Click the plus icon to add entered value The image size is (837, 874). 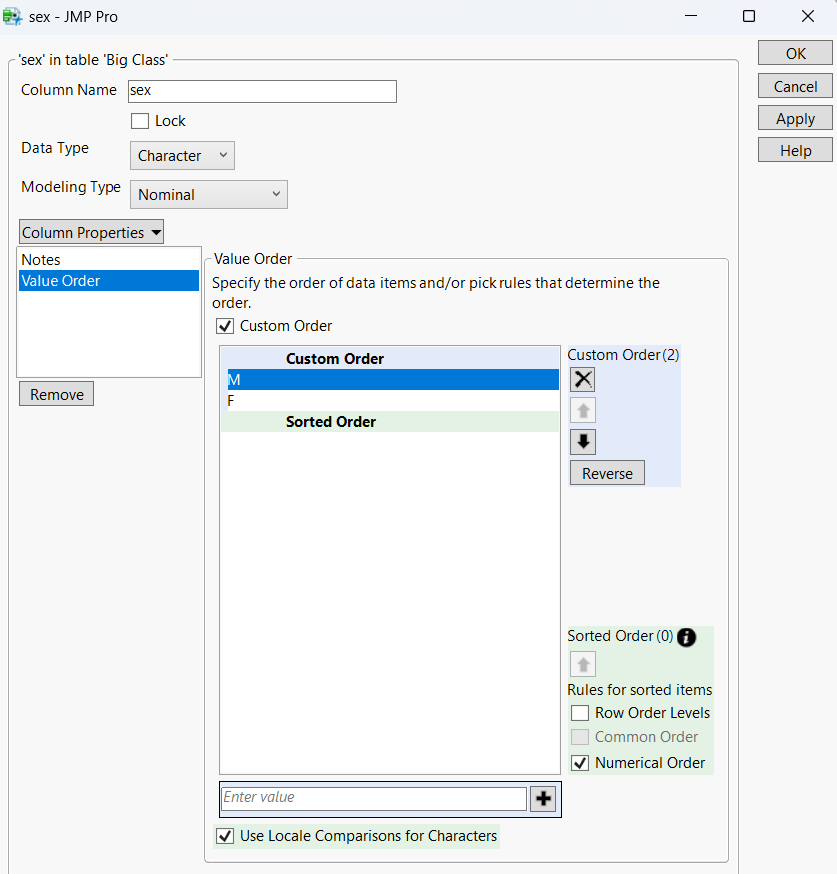point(543,798)
